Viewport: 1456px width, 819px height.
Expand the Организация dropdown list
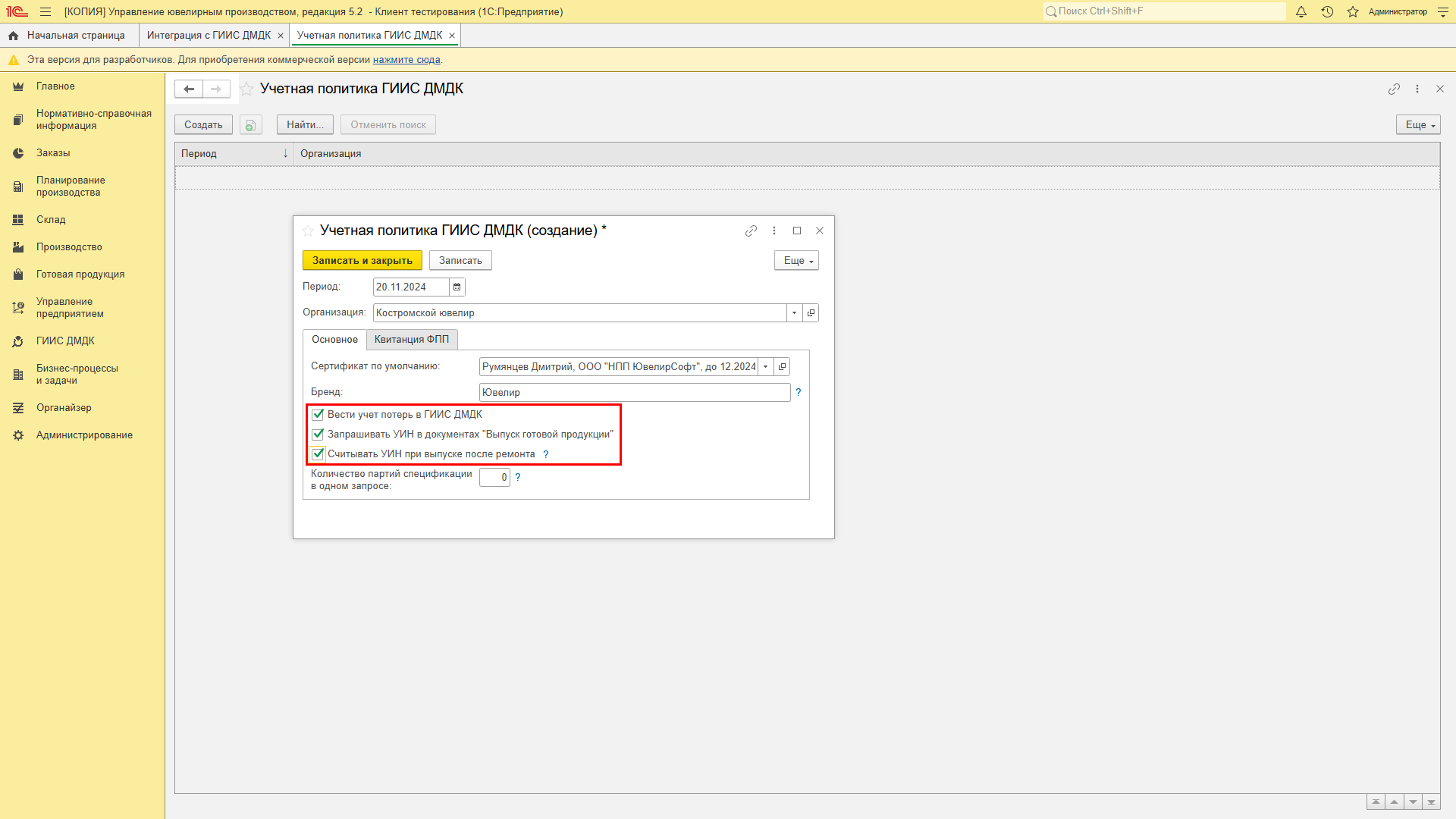794,312
